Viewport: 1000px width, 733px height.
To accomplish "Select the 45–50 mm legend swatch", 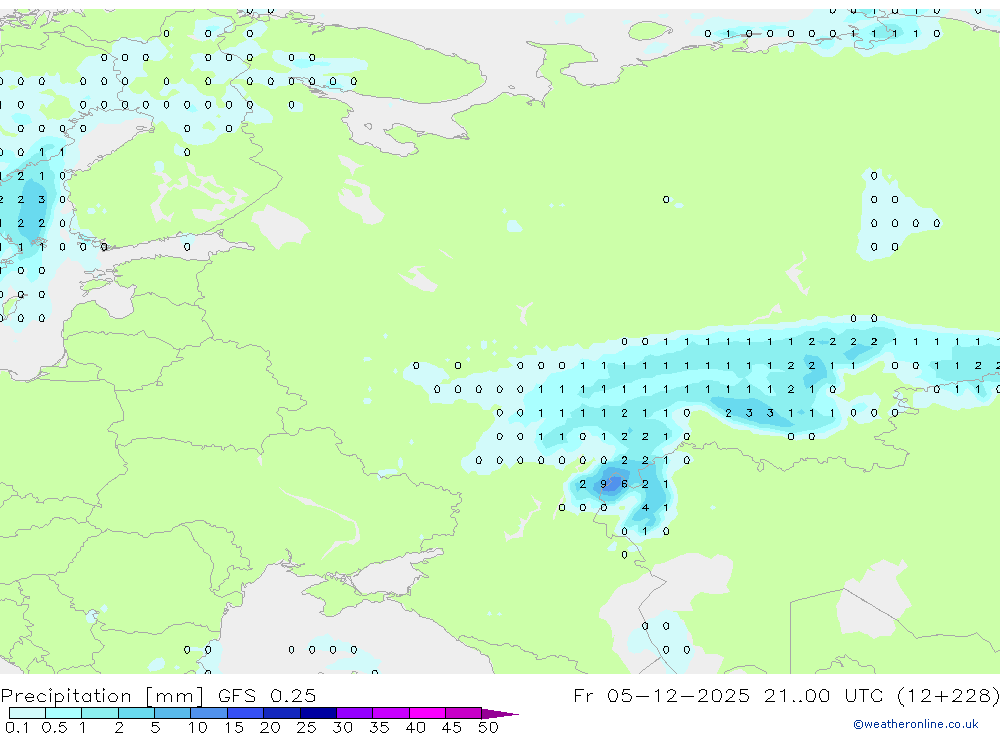I will (x=464, y=713).
